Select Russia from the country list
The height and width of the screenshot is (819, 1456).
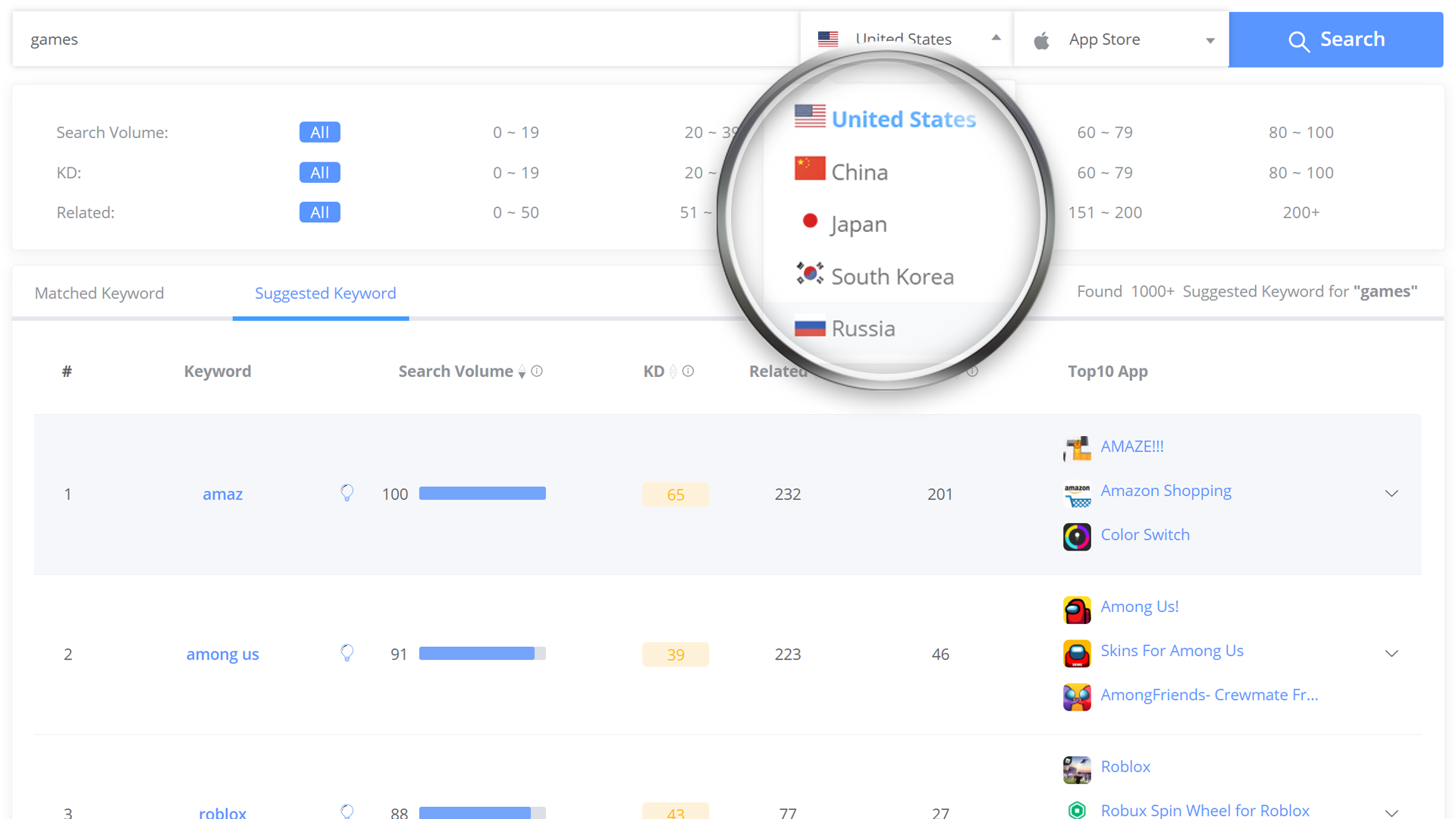(x=863, y=328)
